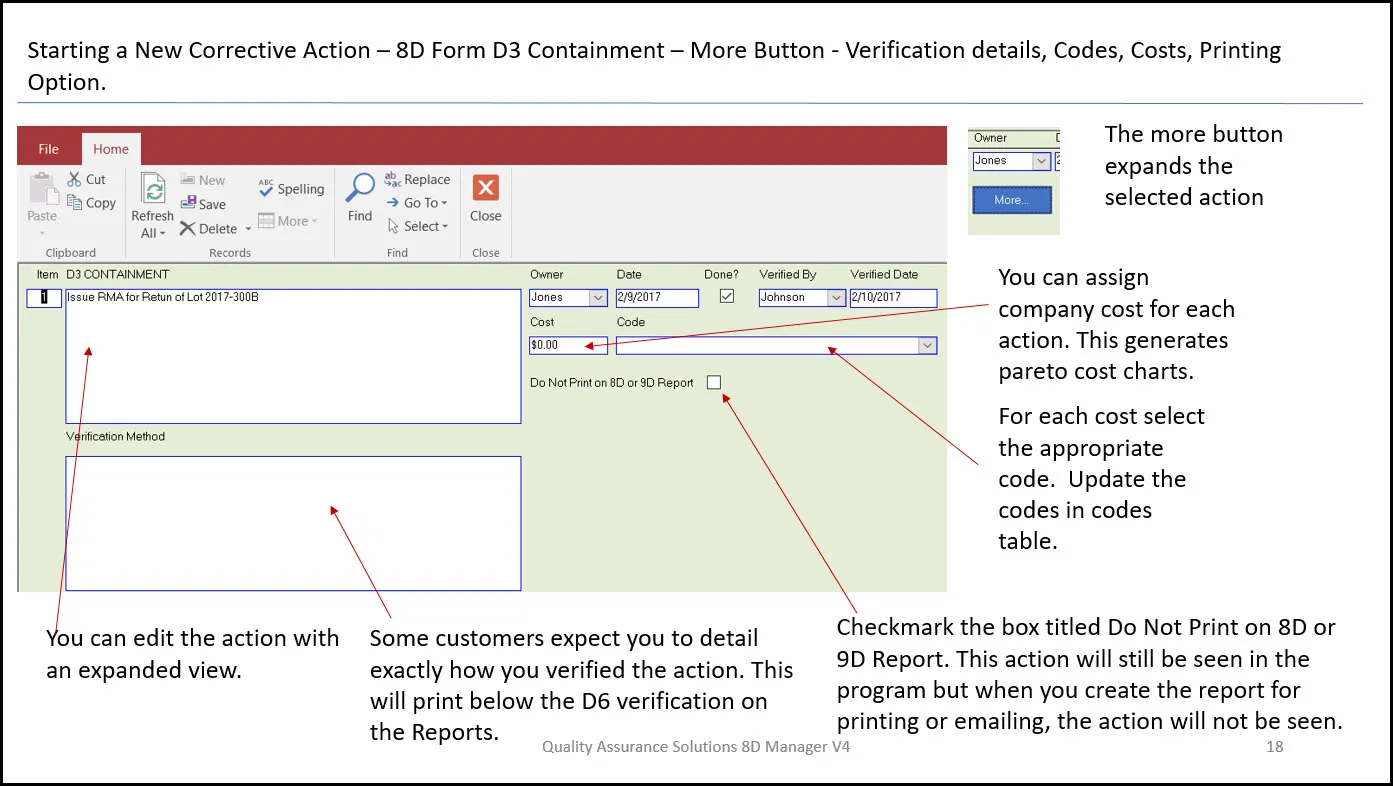This screenshot has height=786, width=1393.
Task: Click the Copy icon in Clipboard
Action: [x=75, y=203]
